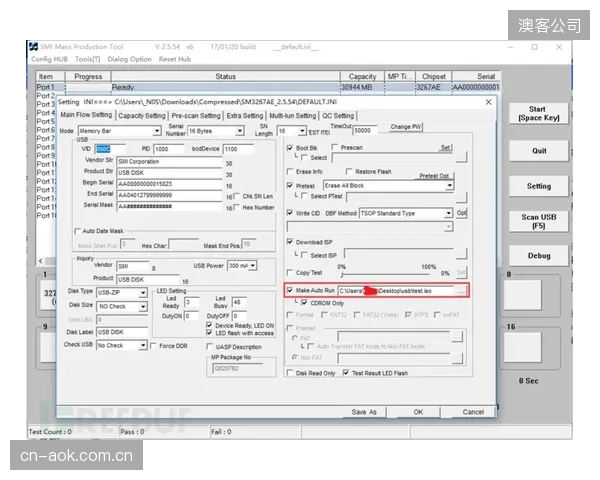This screenshot has width=600, height=480.
Task: Enable the Force DDR checkbox
Action: pyautogui.click(x=153, y=346)
